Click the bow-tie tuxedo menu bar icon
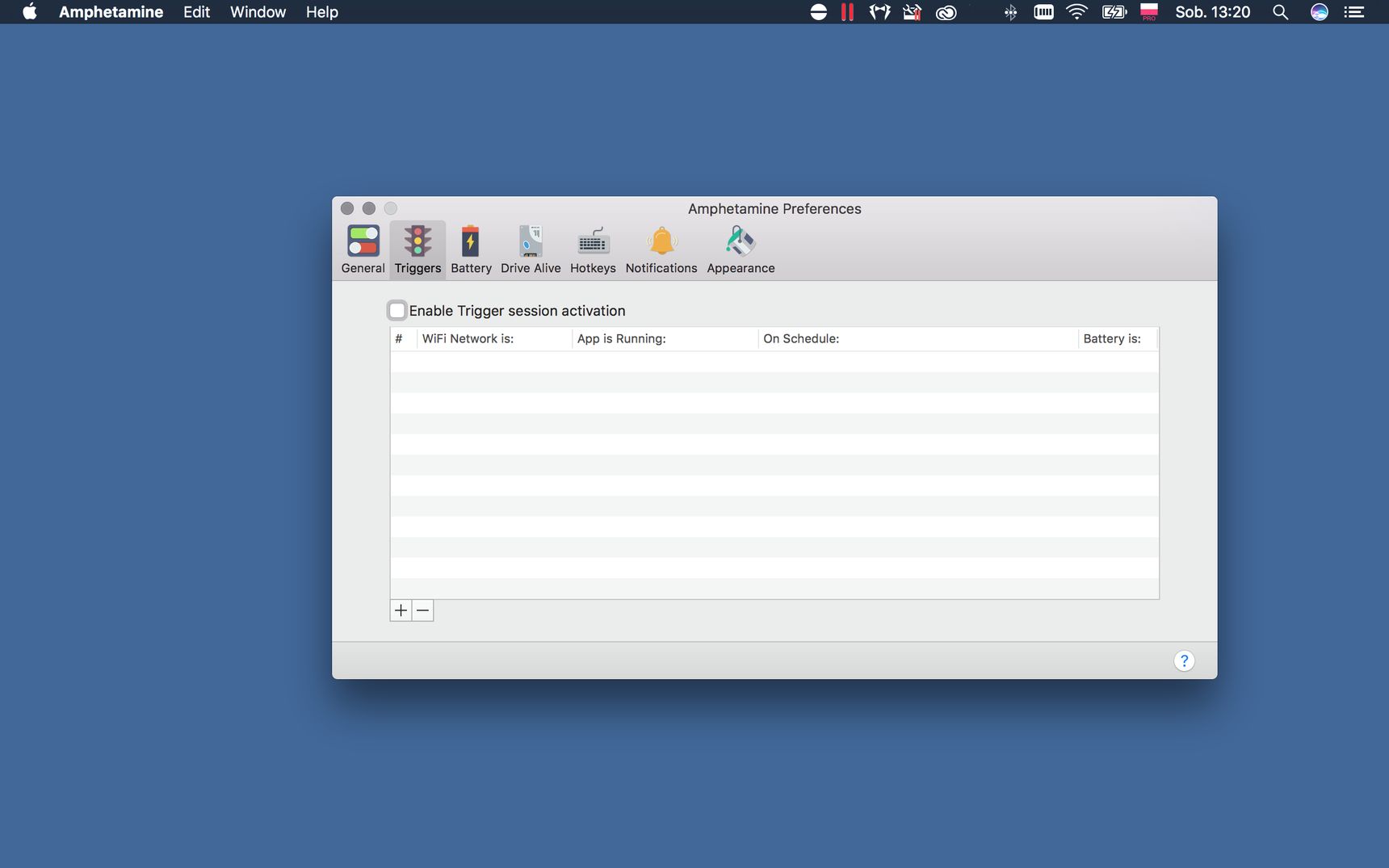Image resolution: width=1389 pixels, height=868 pixels. click(879, 12)
